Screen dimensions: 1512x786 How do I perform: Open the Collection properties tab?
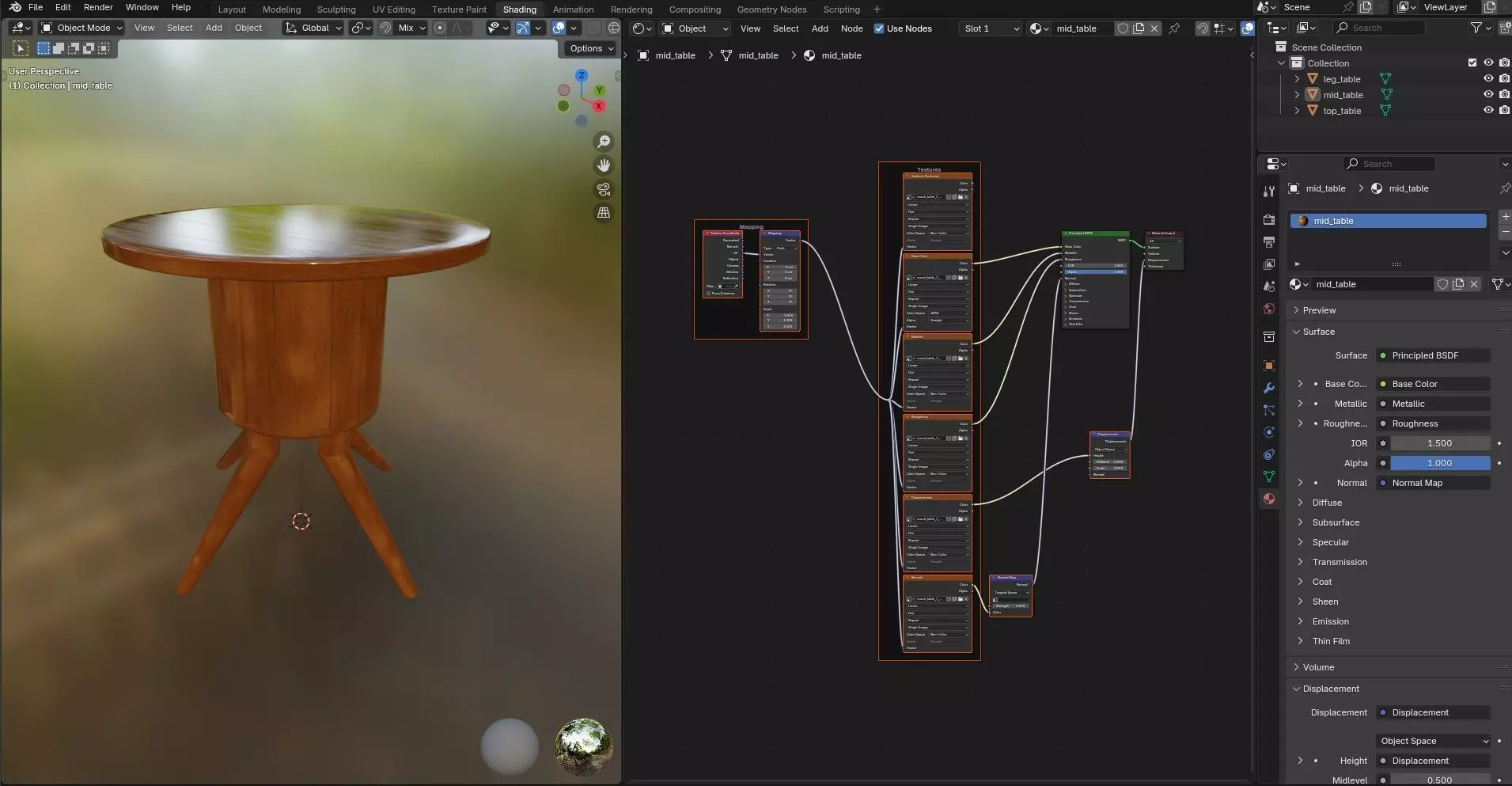pos(1269,337)
